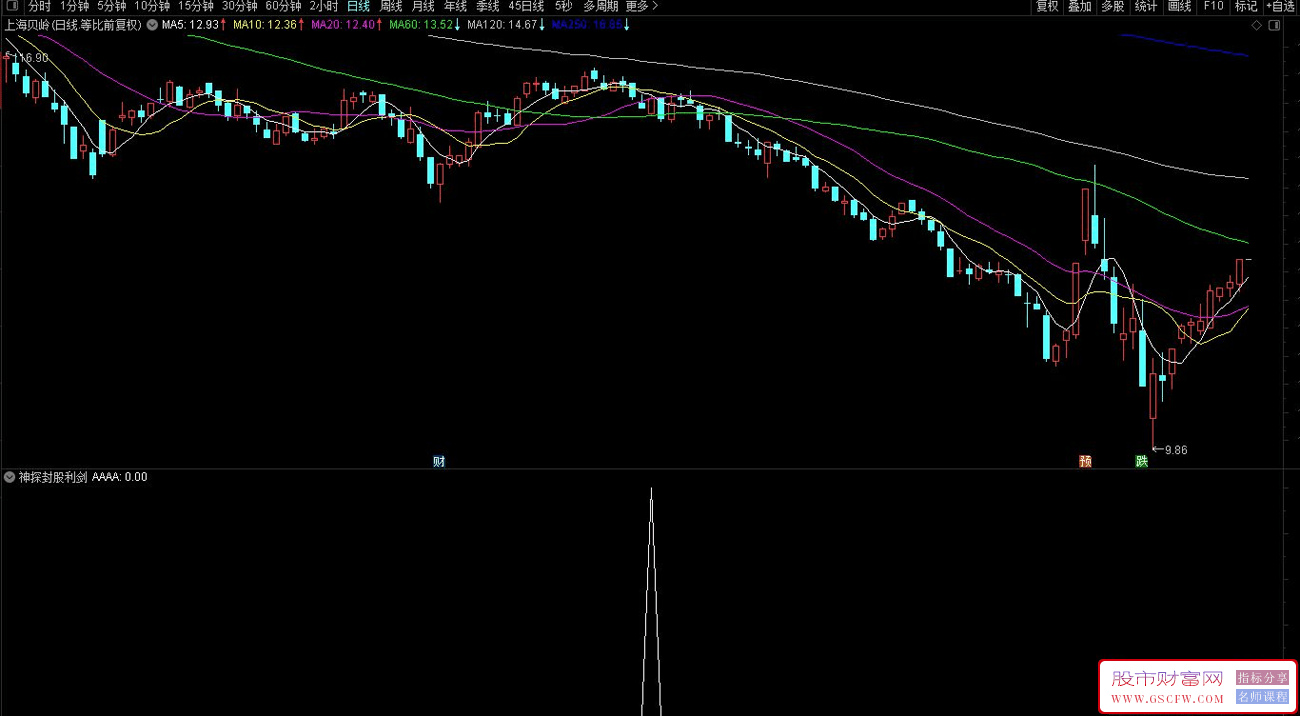Click the 多股 multi-stock button
This screenshot has width=1300, height=716.
tap(1113, 6)
